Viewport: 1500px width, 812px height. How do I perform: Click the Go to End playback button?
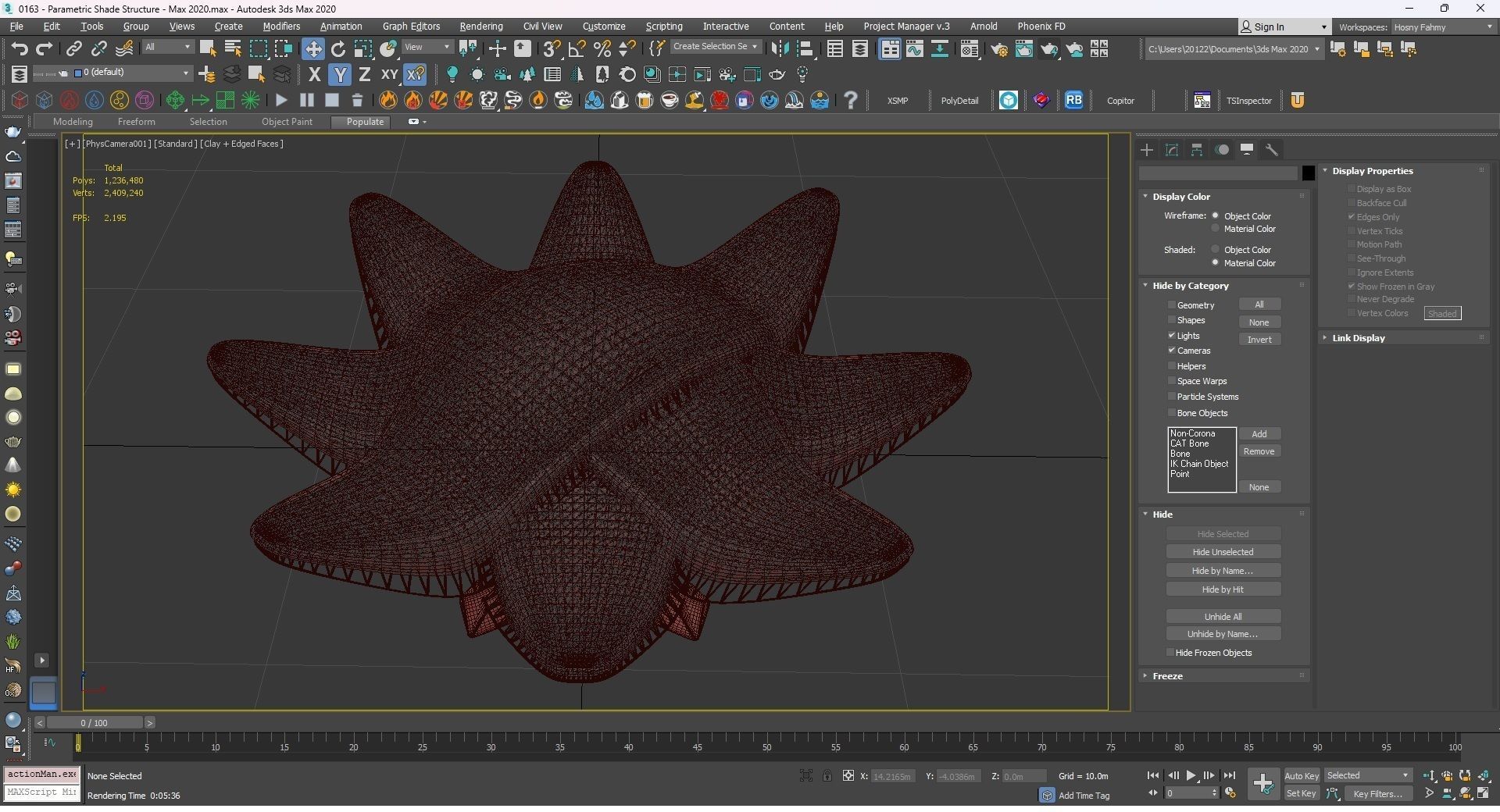click(1229, 775)
